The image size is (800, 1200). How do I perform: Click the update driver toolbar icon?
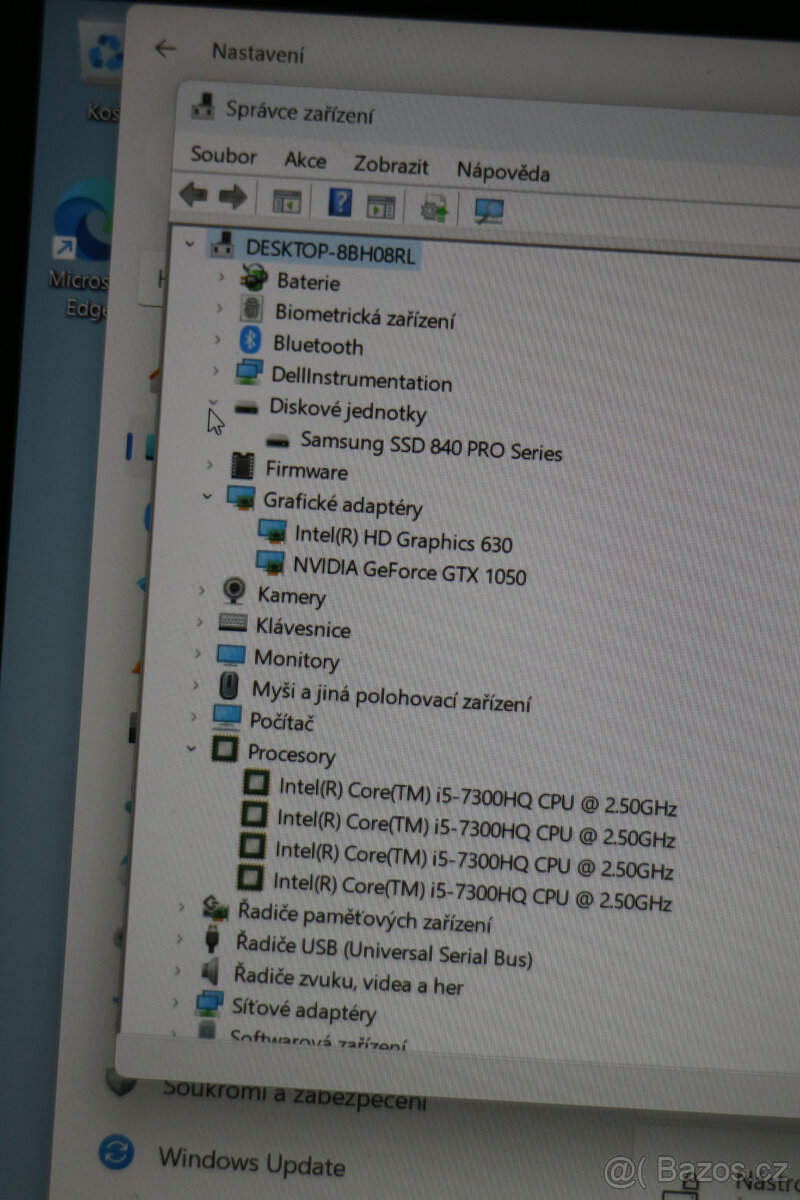pos(435,208)
